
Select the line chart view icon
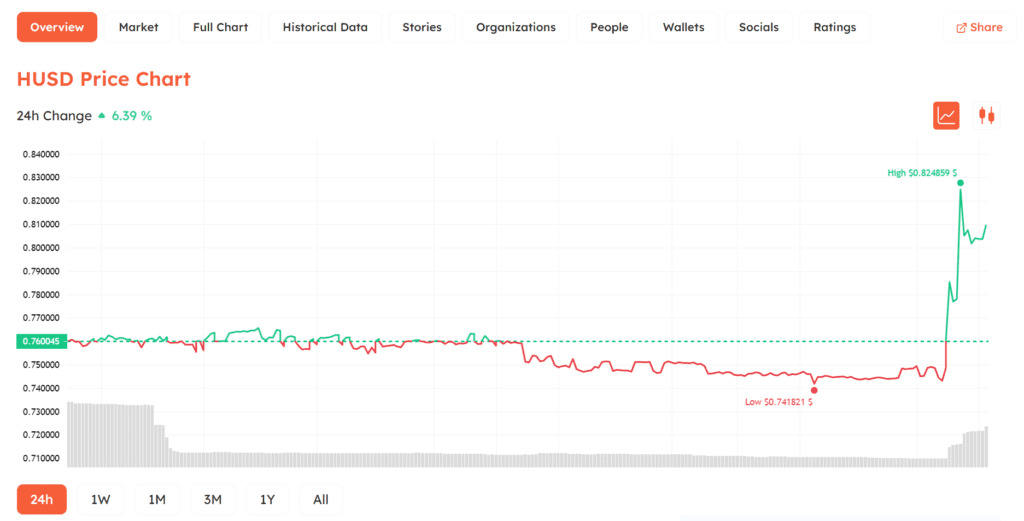coord(946,116)
